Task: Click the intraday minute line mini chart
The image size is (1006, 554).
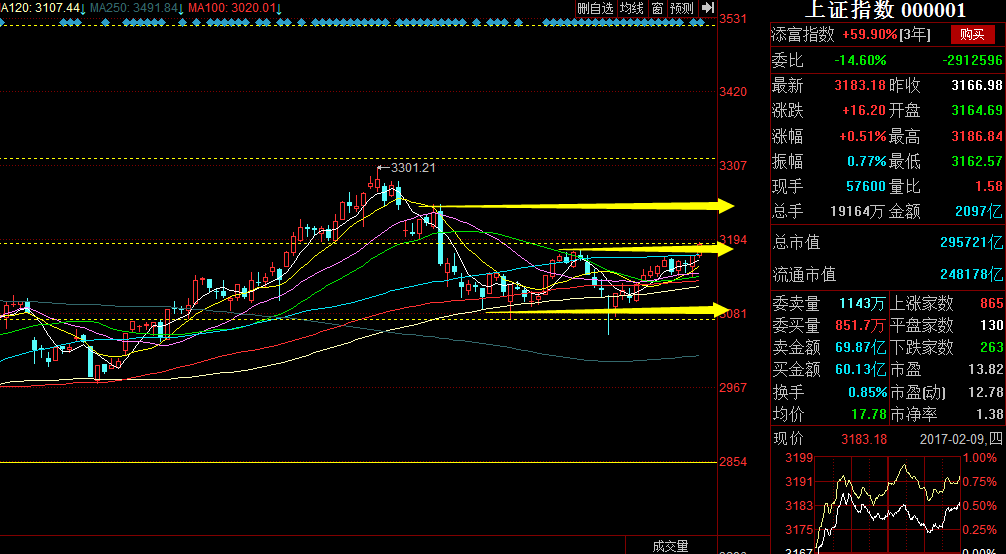Action: (x=888, y=503)
